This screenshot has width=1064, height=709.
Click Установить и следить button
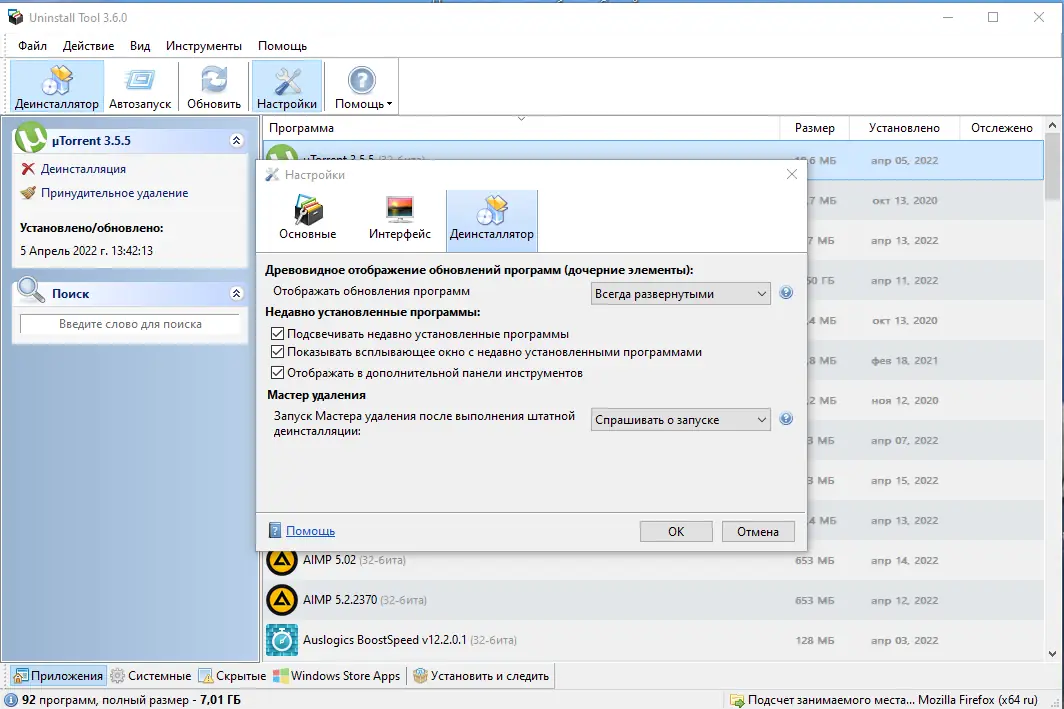pos(481,676)
